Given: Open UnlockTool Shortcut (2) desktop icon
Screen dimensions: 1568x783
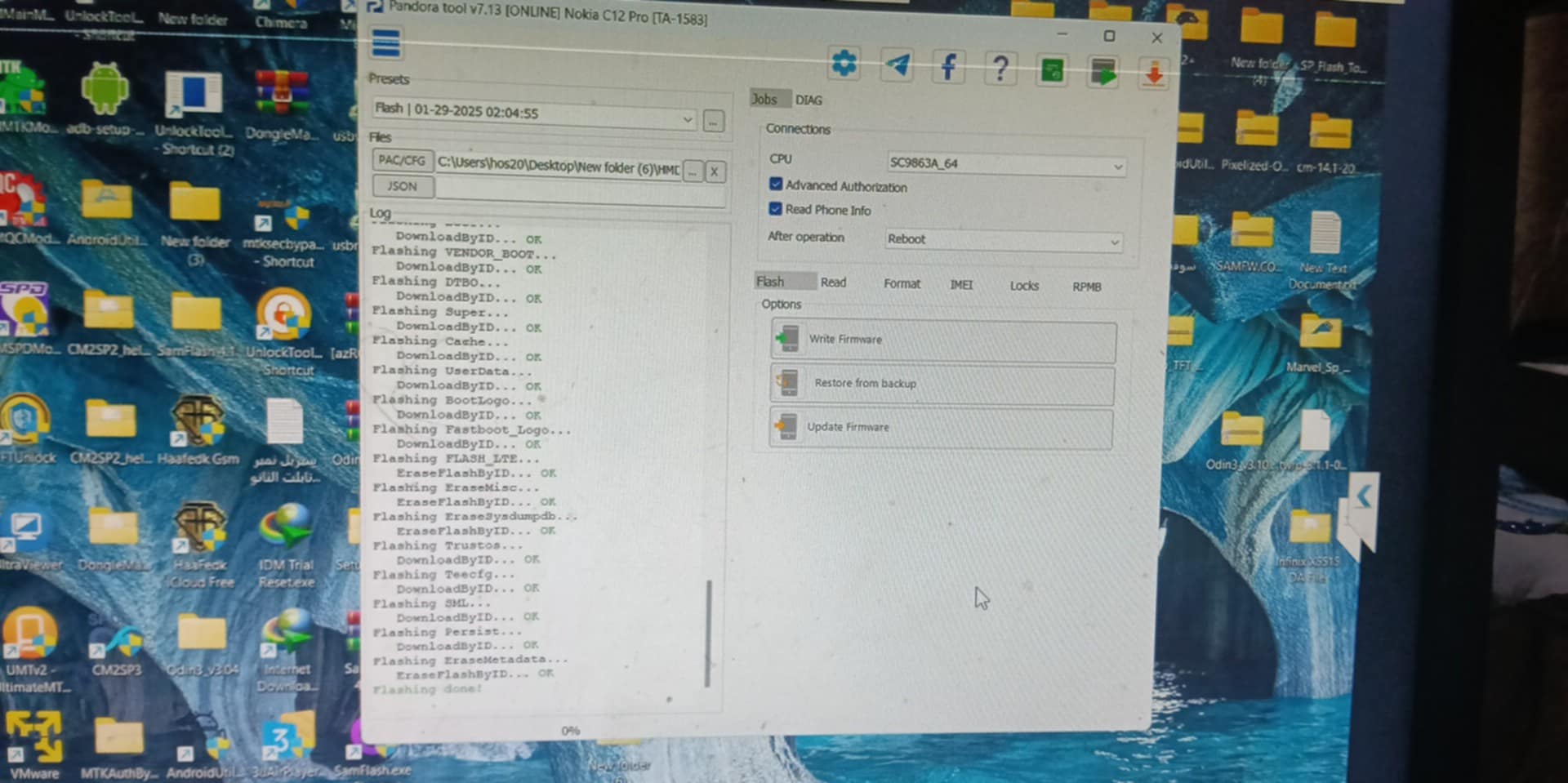Looking at the screenshot, I should pyautogui.click(x=194, y=113).
